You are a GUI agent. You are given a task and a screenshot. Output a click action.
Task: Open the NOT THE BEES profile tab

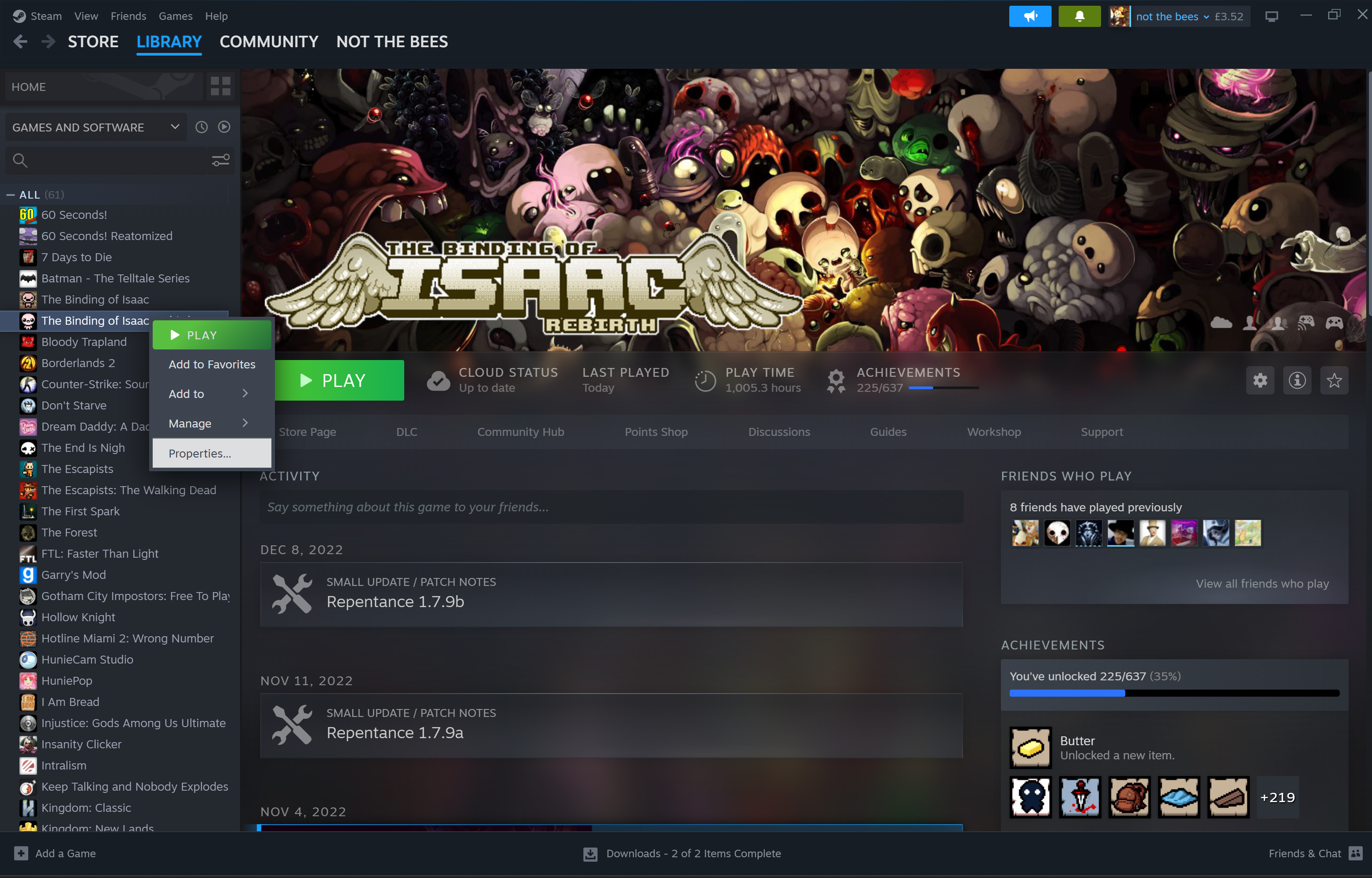pos(392,41)
